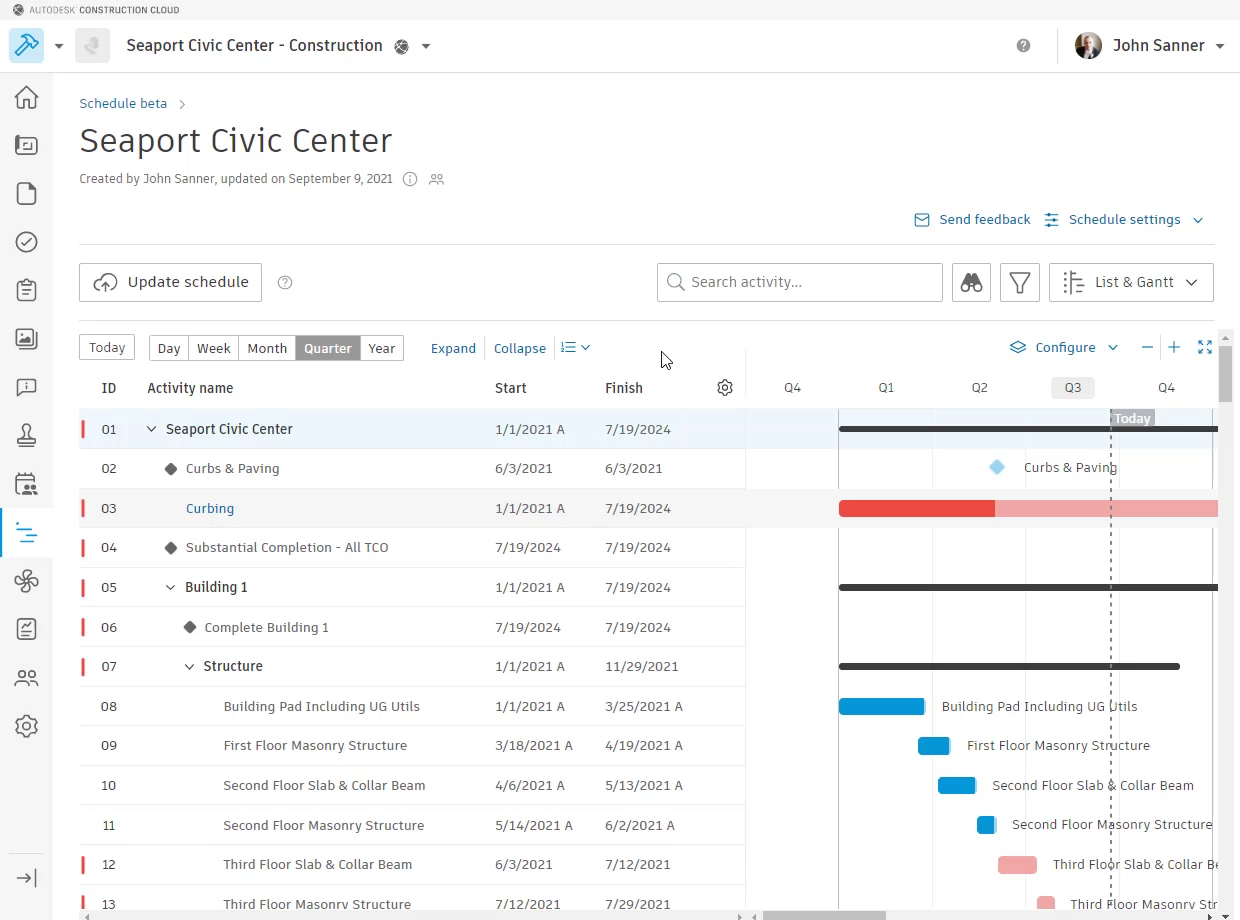Click the blue Building Pad Gantt bar
1240x920 pixels.
[881, 706]
